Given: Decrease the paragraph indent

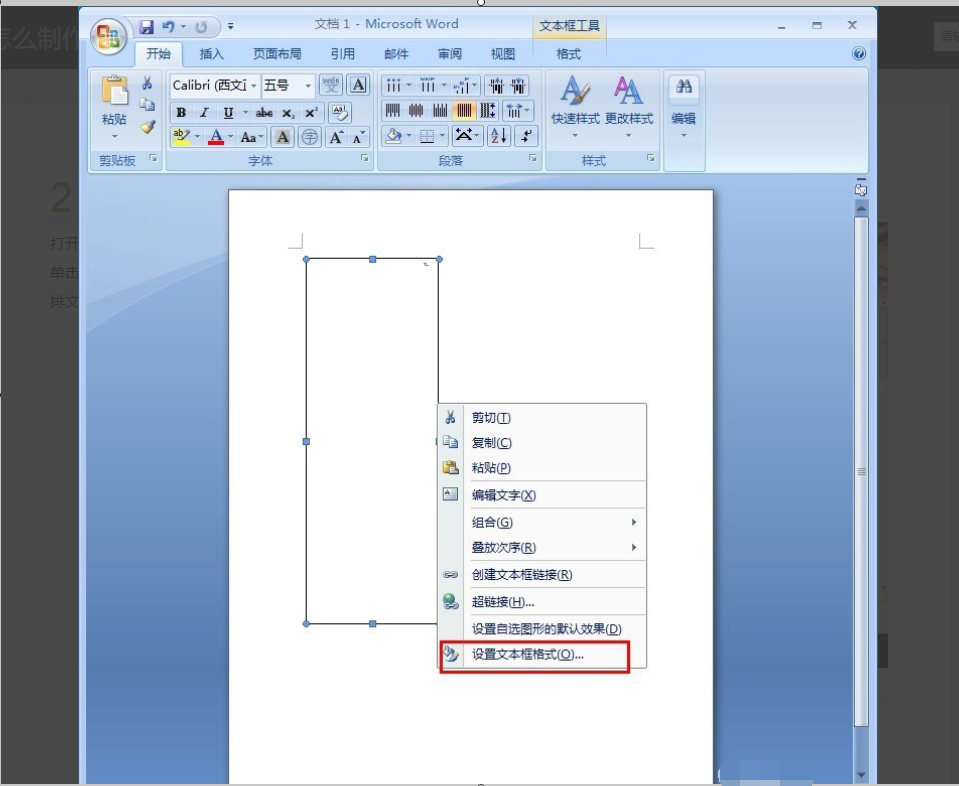Looking at the screenshot, I should pyautogui.click(x=496, y=86).
